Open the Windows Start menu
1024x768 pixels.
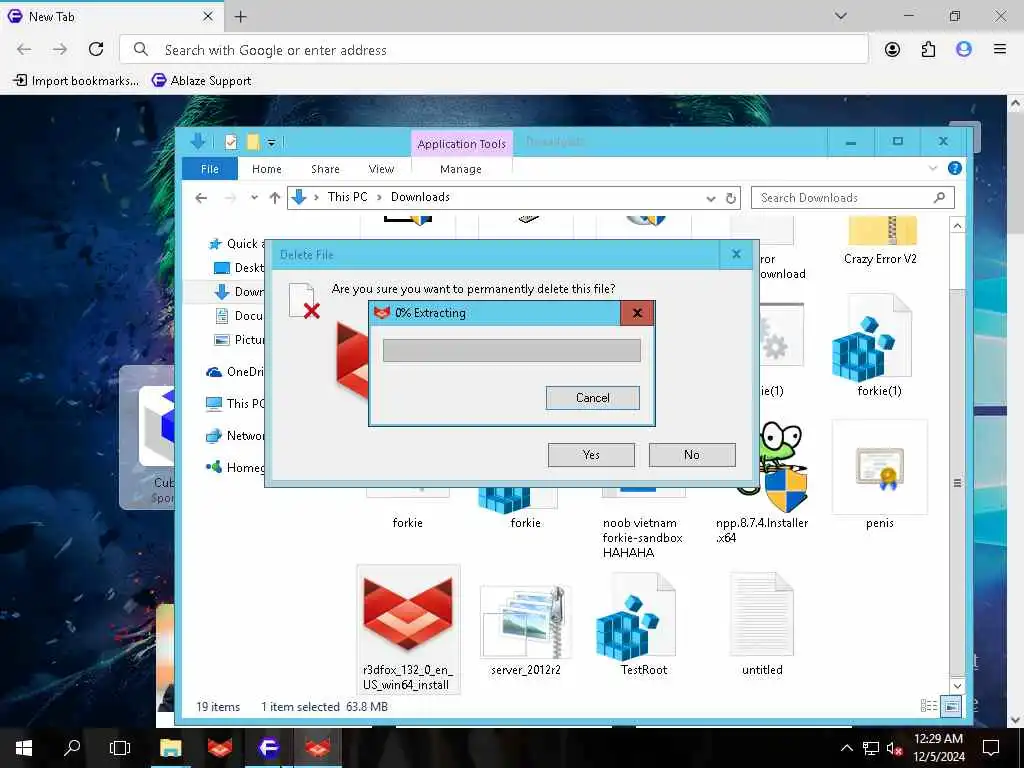[x=24, y=748]
